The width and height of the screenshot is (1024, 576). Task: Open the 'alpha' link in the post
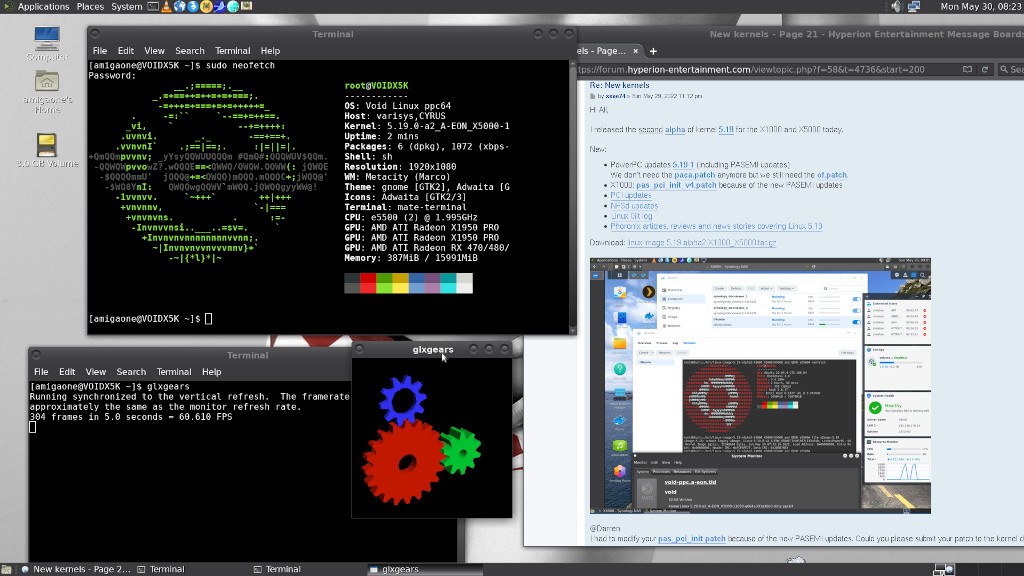[x=675, y=129]
